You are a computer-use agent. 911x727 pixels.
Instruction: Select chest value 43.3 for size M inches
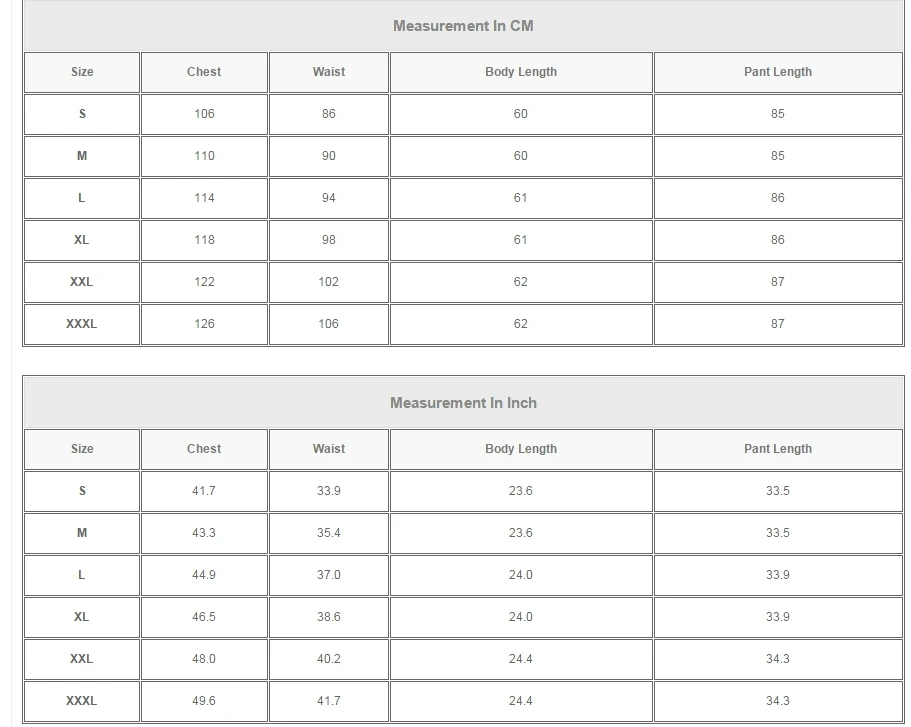(204, 533)
